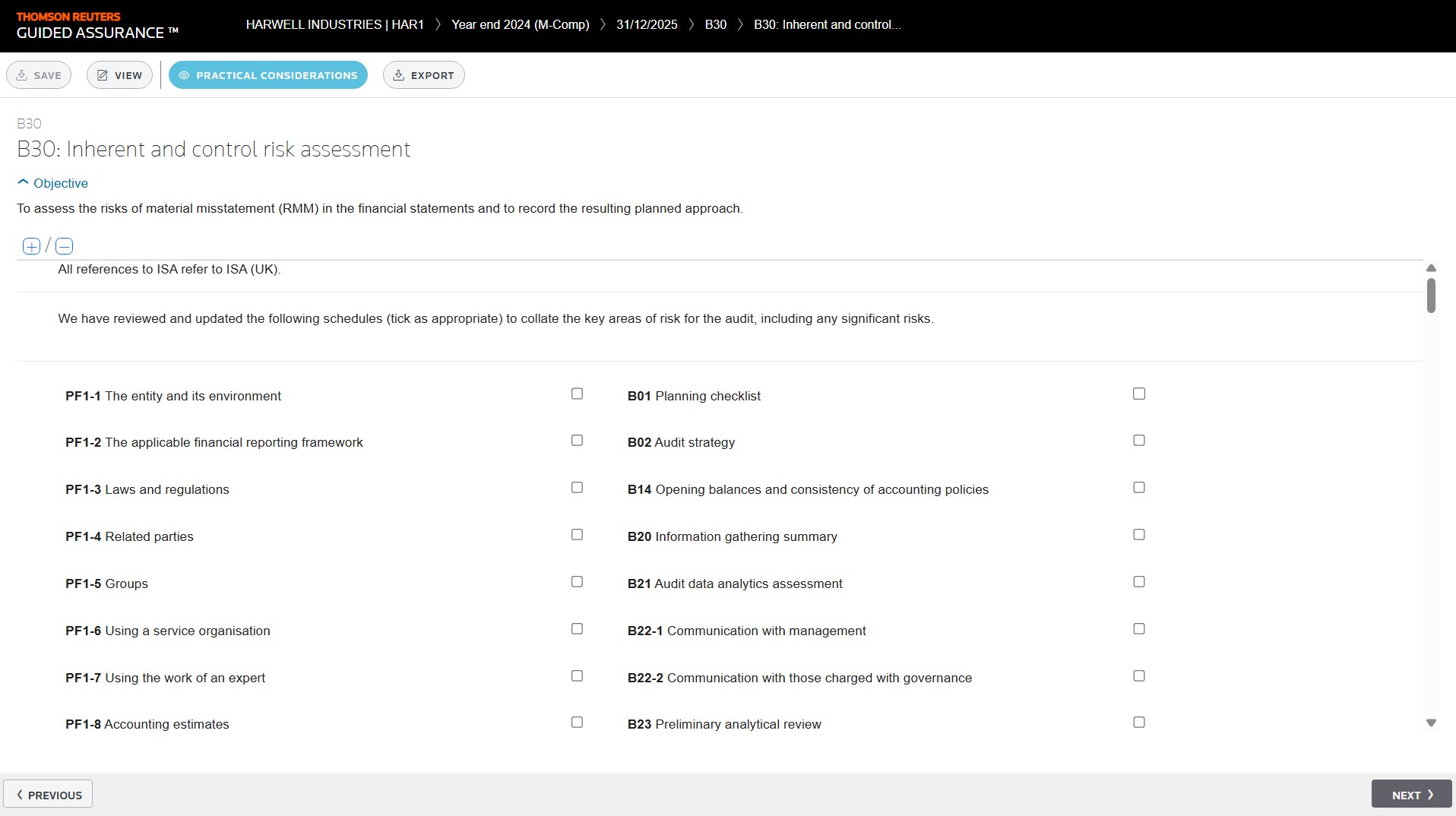Collapse all sections with minus icon

pos(65,246)
